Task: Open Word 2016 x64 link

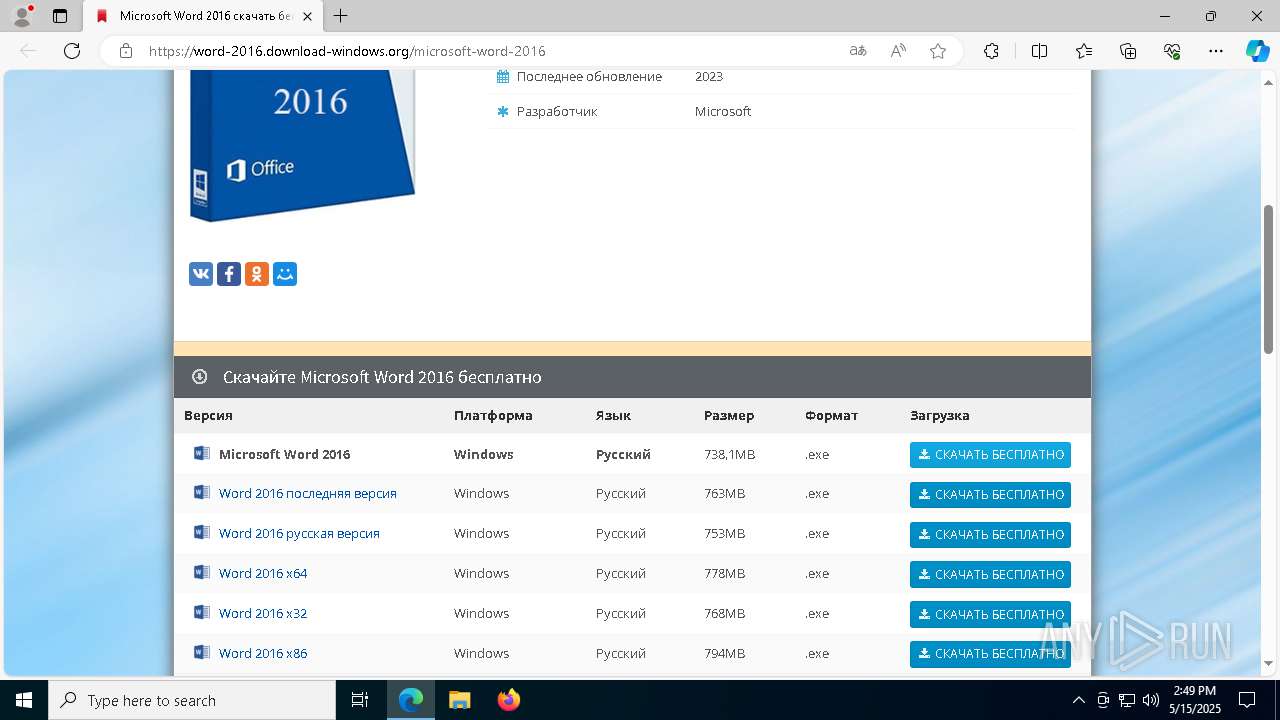Action: pos(263,573)
